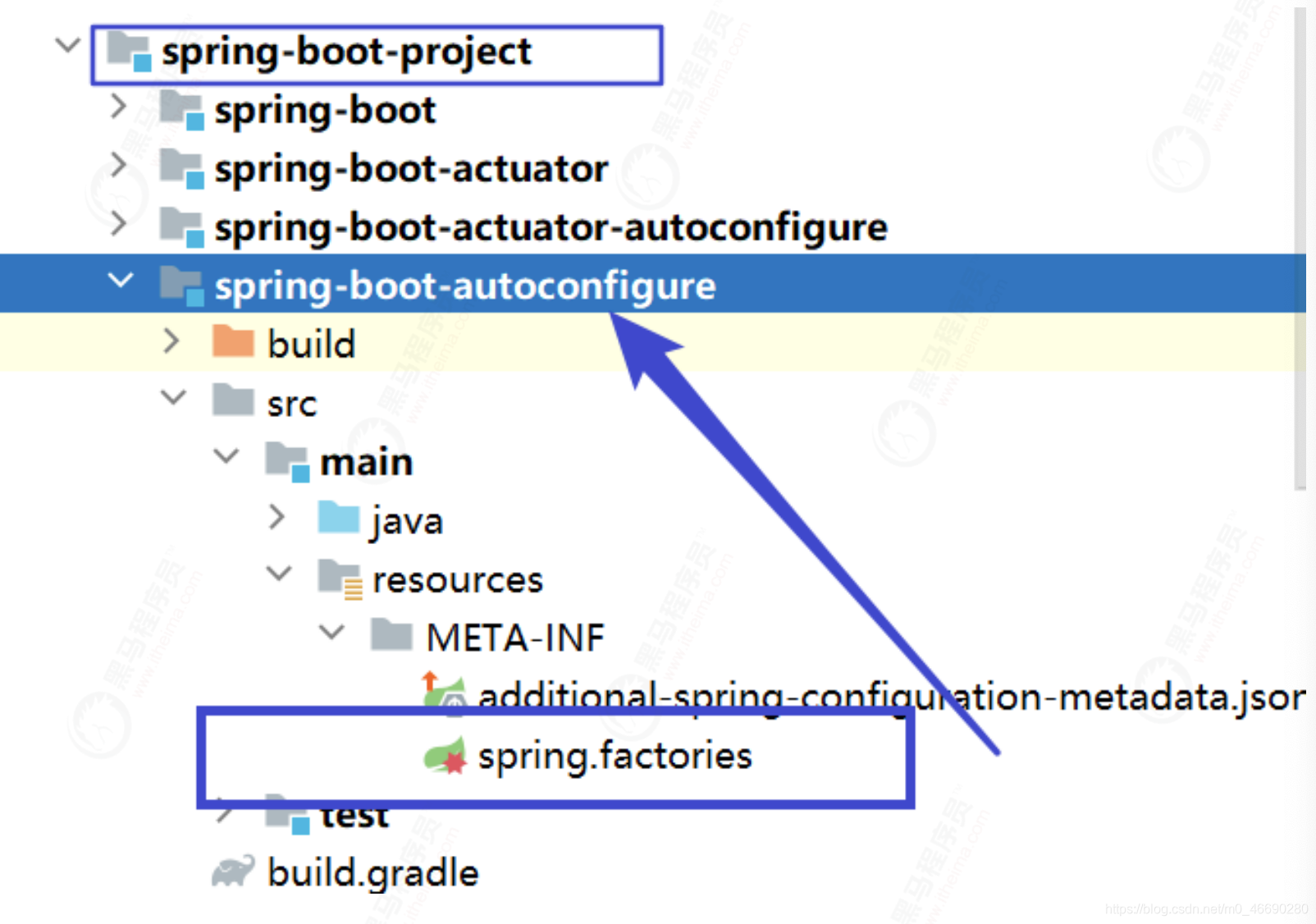Select the resources folder name
This screenshot has width=1316, height=924.
(458, 580)
